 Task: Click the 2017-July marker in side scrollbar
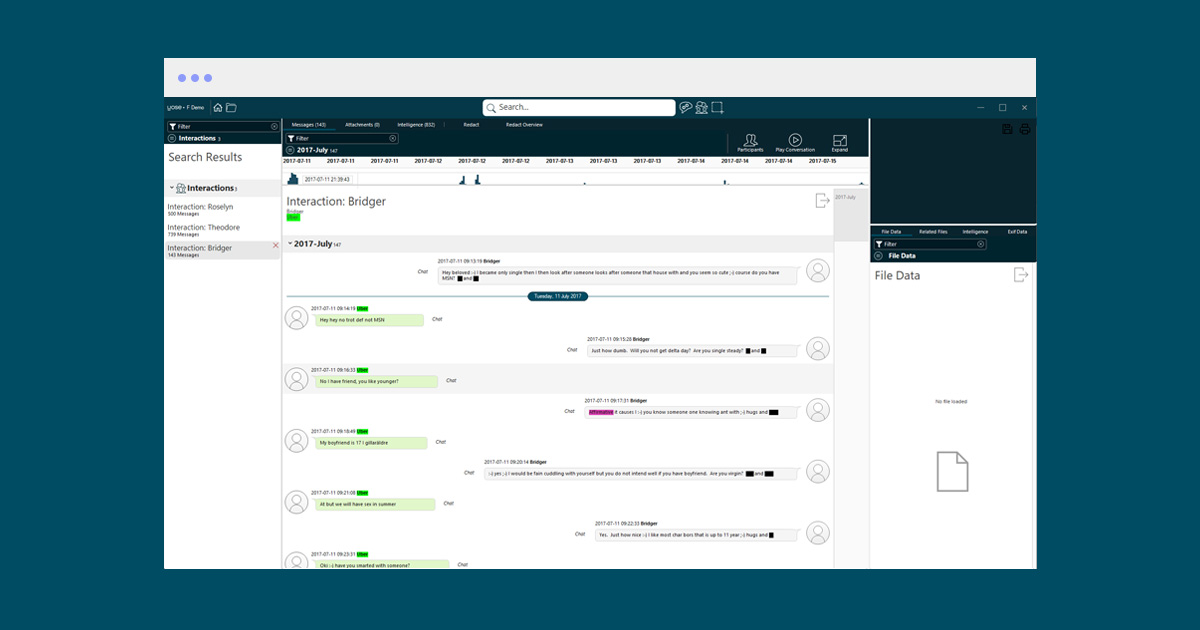click(845, 198)
